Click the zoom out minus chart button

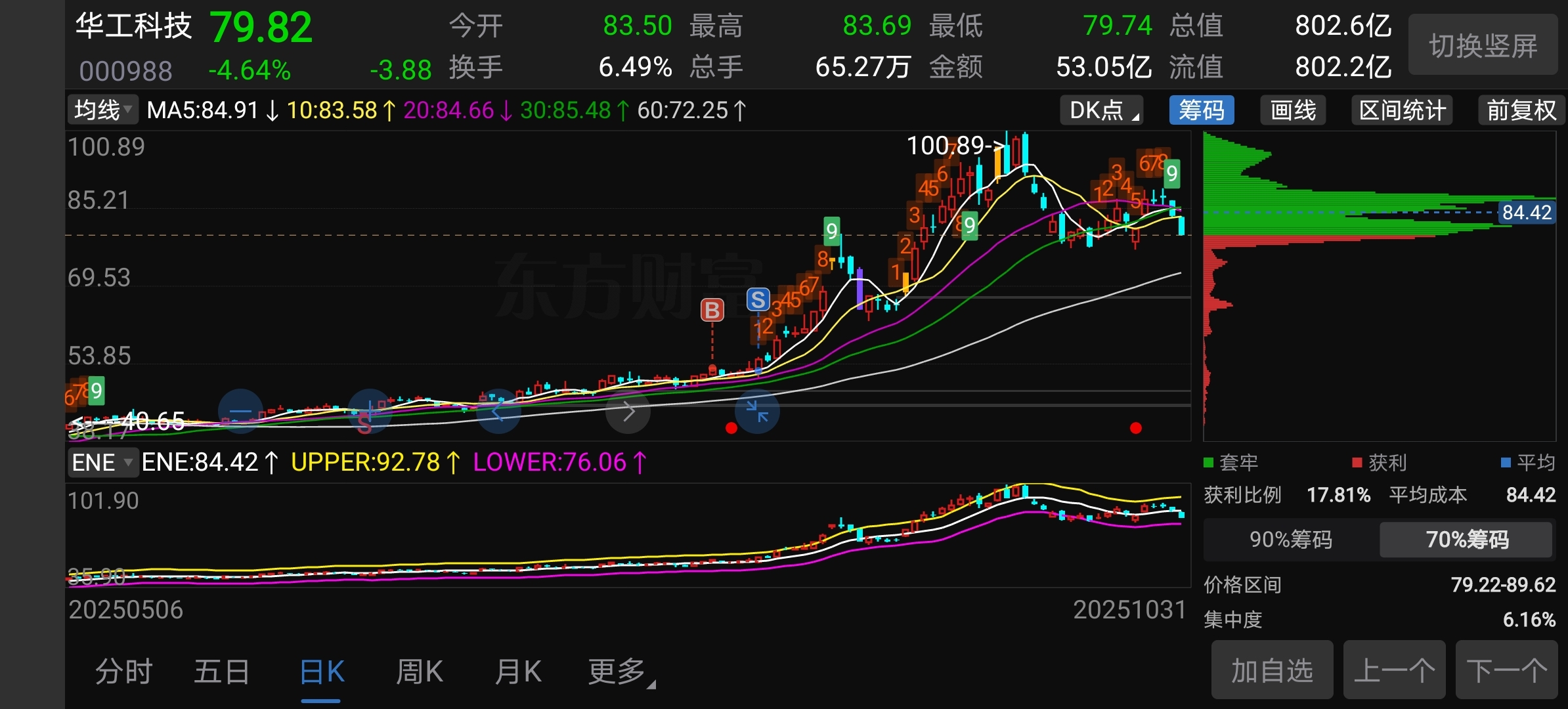coord(240,412)
